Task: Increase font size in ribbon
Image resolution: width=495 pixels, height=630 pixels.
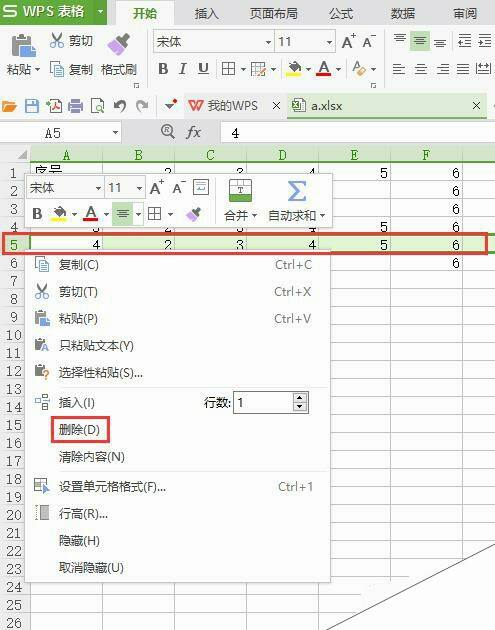Action: pos(348,41)
